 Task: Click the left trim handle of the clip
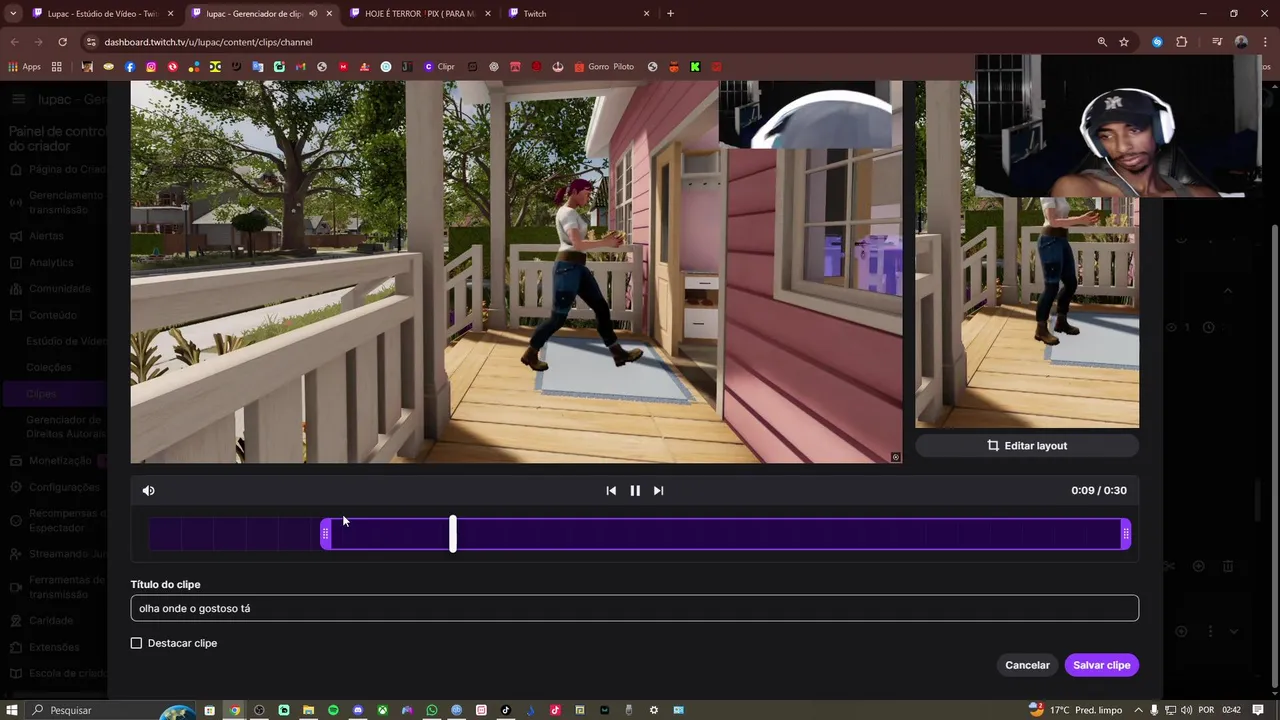325,534
